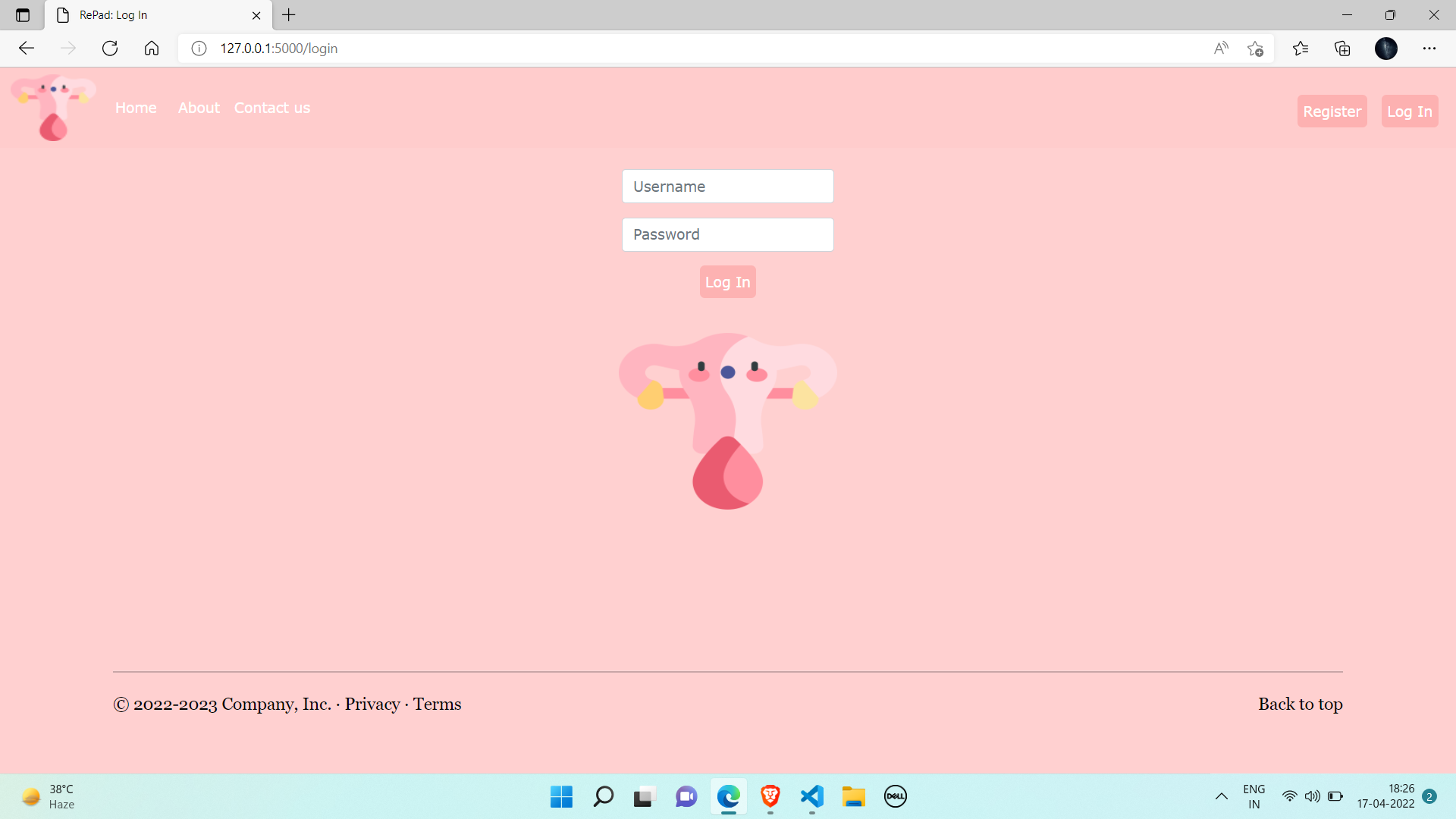
Task: Focus the Username input field
Action: tap(727, 187)
